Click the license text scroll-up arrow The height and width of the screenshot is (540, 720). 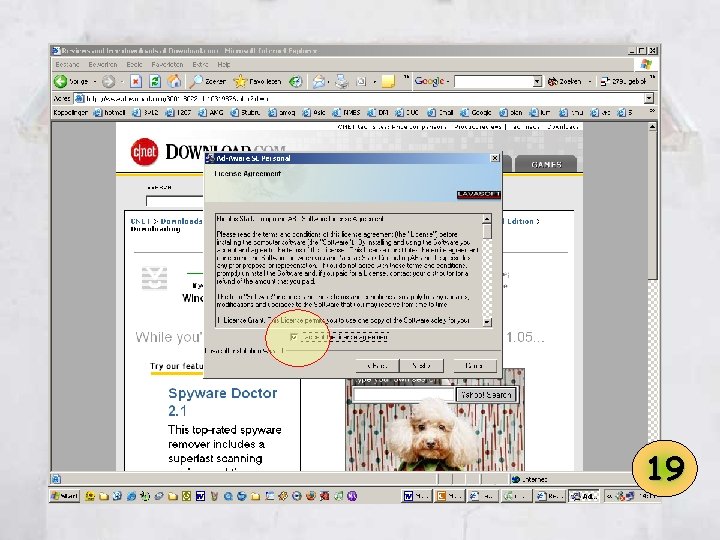click(x=487, y=219)
